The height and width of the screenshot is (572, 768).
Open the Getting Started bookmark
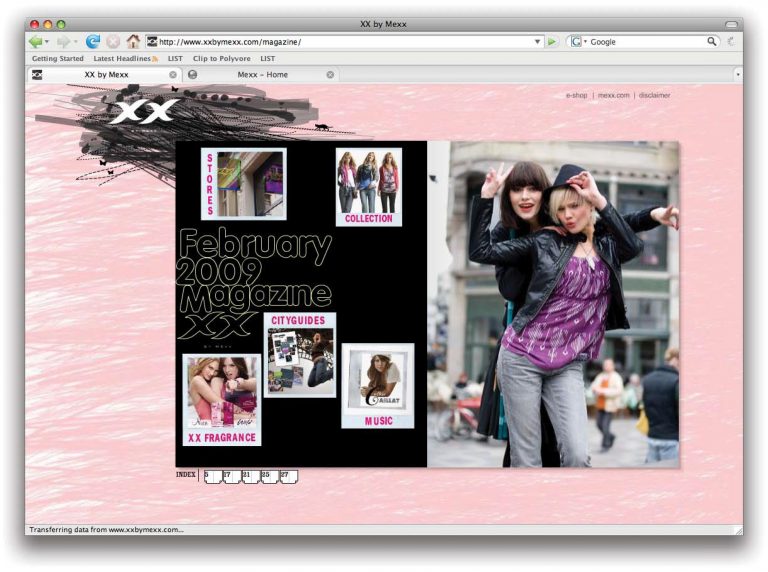[58, 59]
